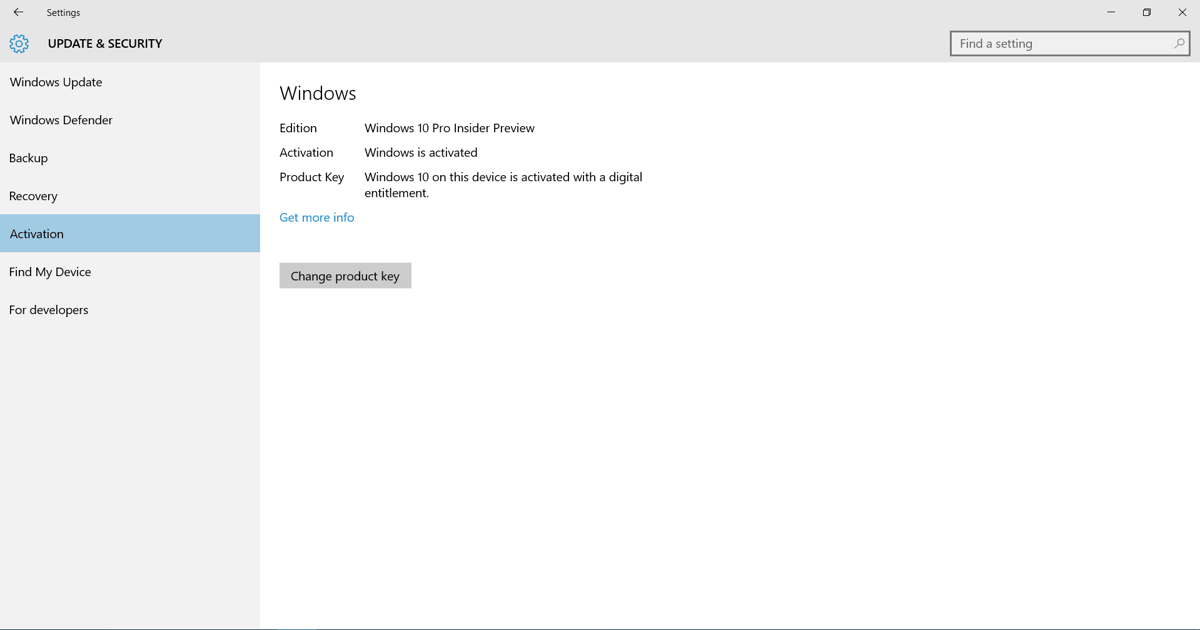Restore down the Settings window
Screen dimensions: 1200x630
[1147, 12]
